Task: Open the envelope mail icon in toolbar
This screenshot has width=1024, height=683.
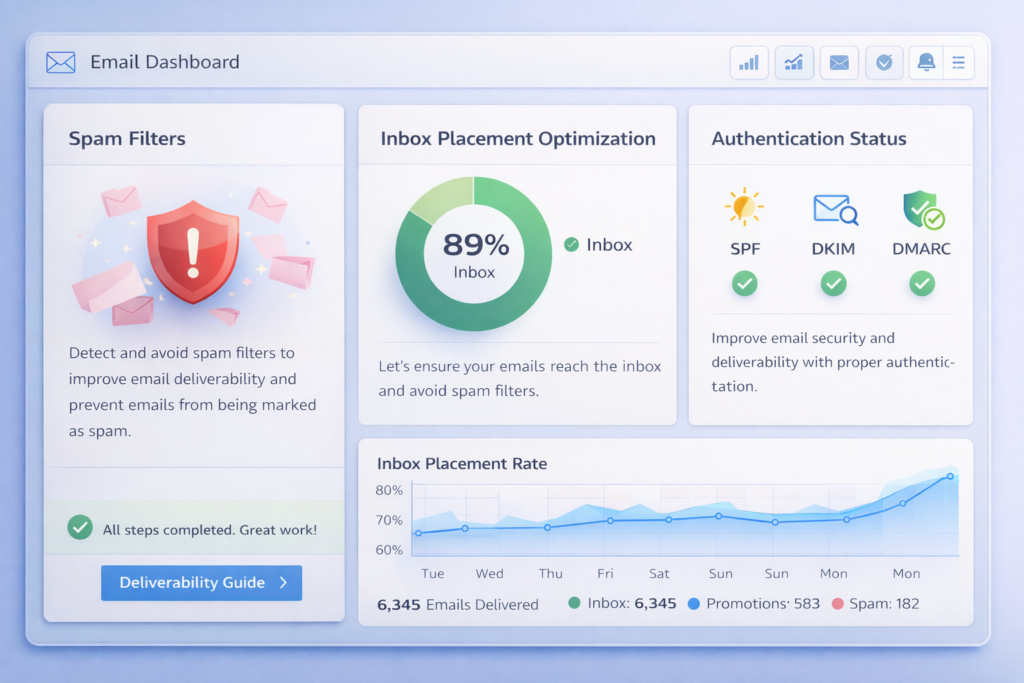Action: pos(839,62)
